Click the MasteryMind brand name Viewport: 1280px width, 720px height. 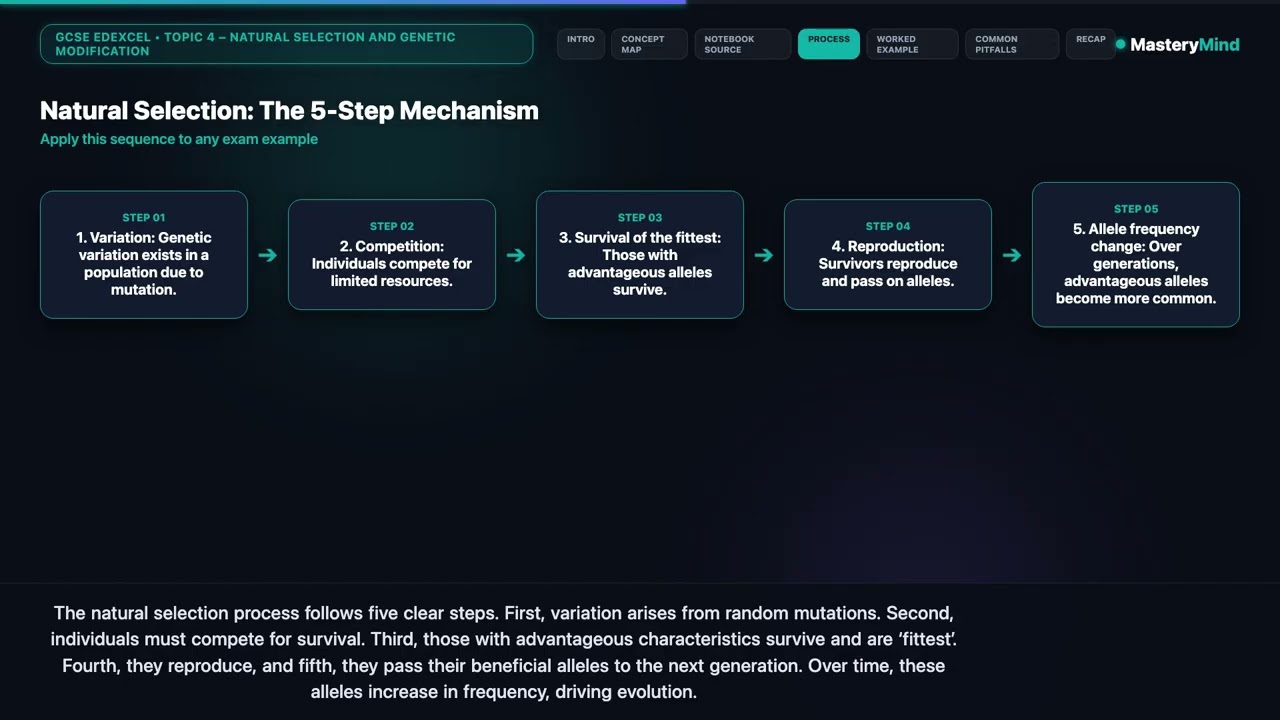[x=1185, y=44]
